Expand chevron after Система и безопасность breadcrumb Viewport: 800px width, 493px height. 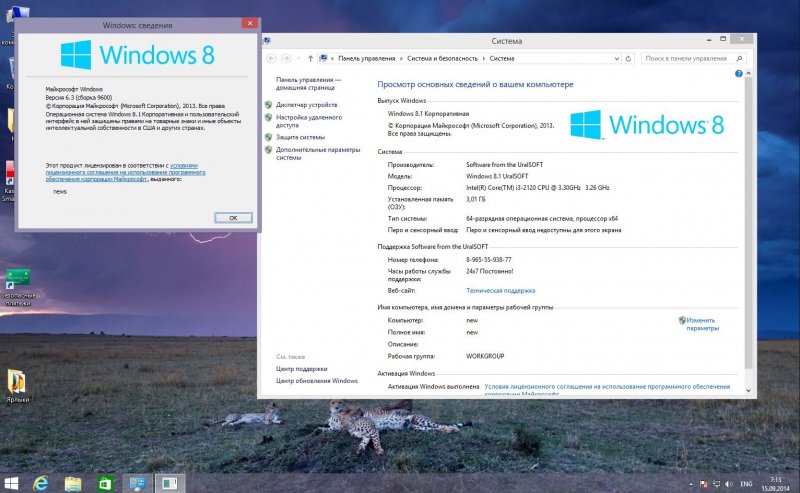coord(484,59)
